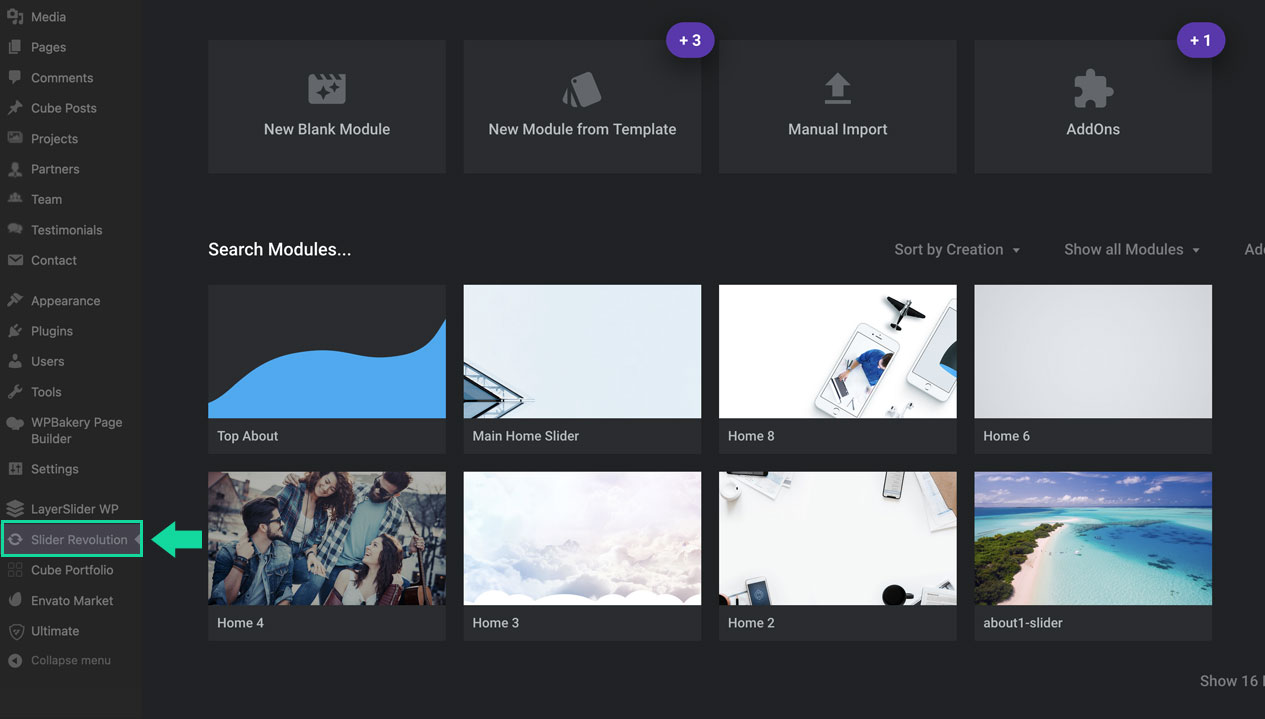The width and height of the screenshot is (1265, 719).
Task: Select Cube Portfolio in the sidebar
Action: [x=72, y=570]
